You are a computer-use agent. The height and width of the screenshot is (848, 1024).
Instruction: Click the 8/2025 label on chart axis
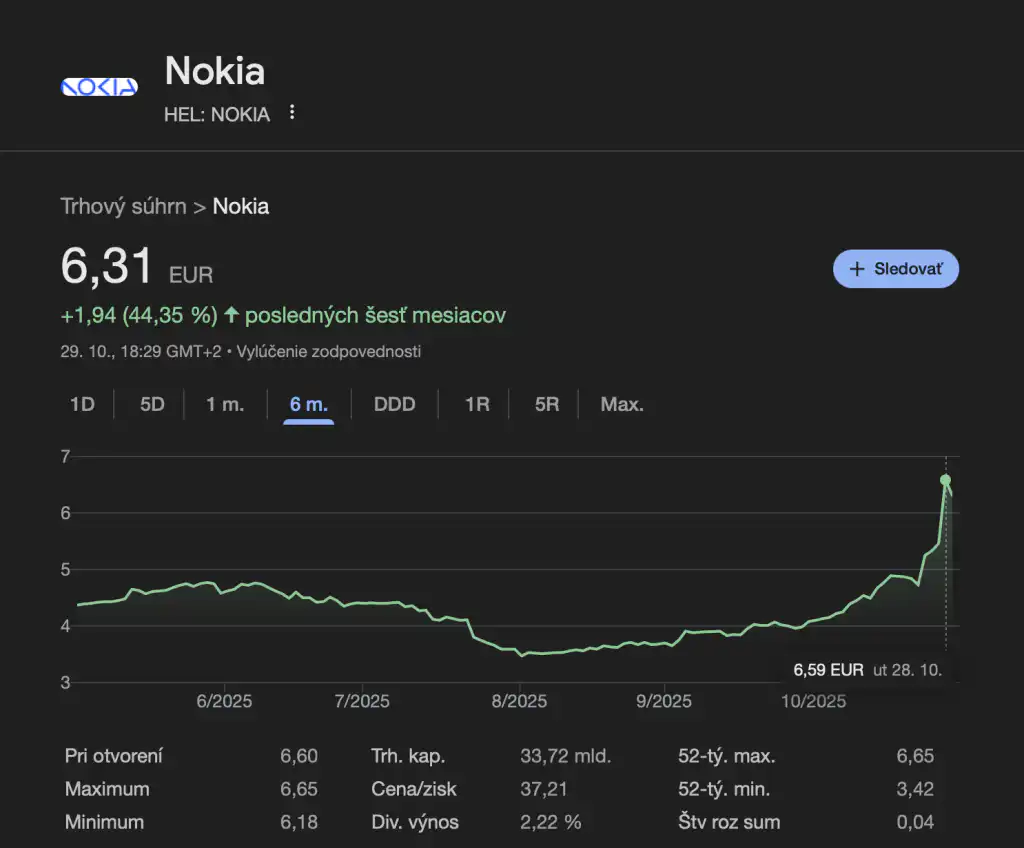[519, 701]
